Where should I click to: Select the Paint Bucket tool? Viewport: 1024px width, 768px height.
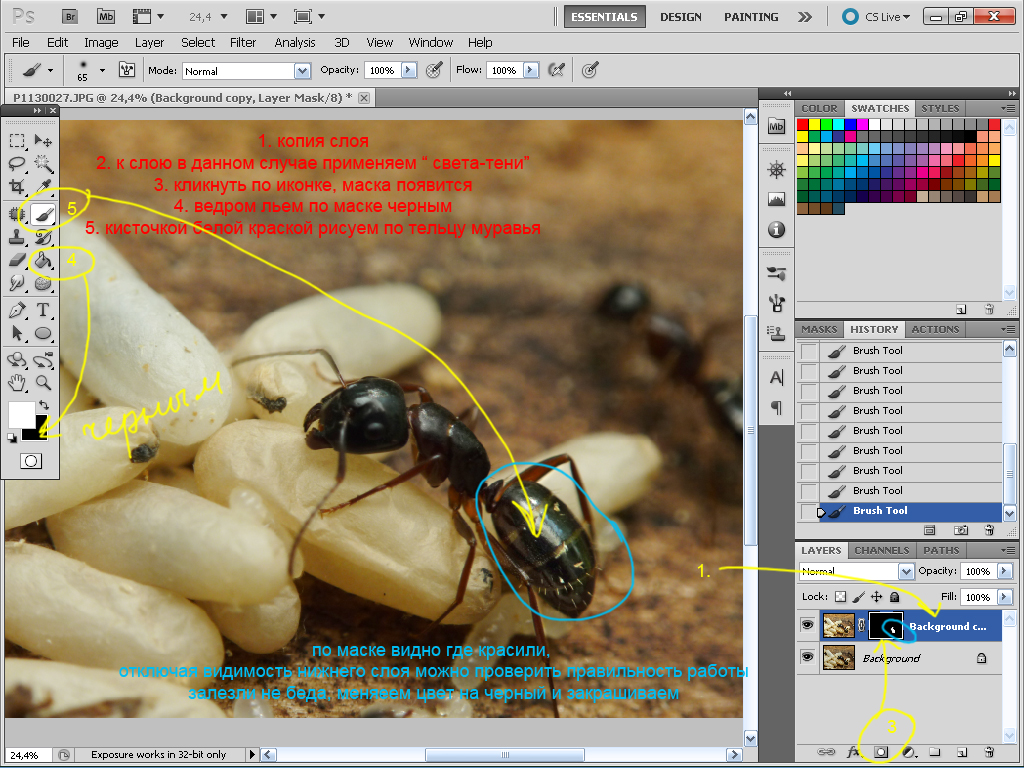click(43, 261)
